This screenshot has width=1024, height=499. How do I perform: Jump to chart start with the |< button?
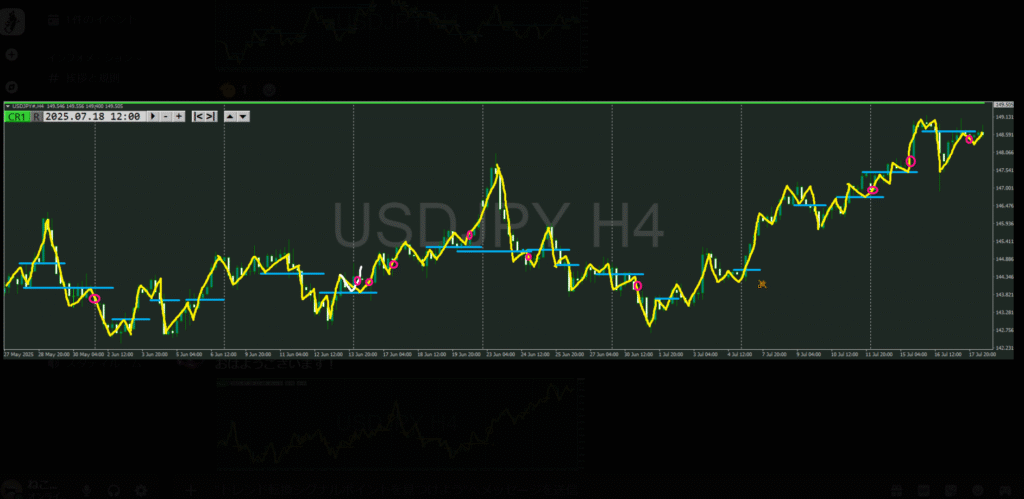198,116
